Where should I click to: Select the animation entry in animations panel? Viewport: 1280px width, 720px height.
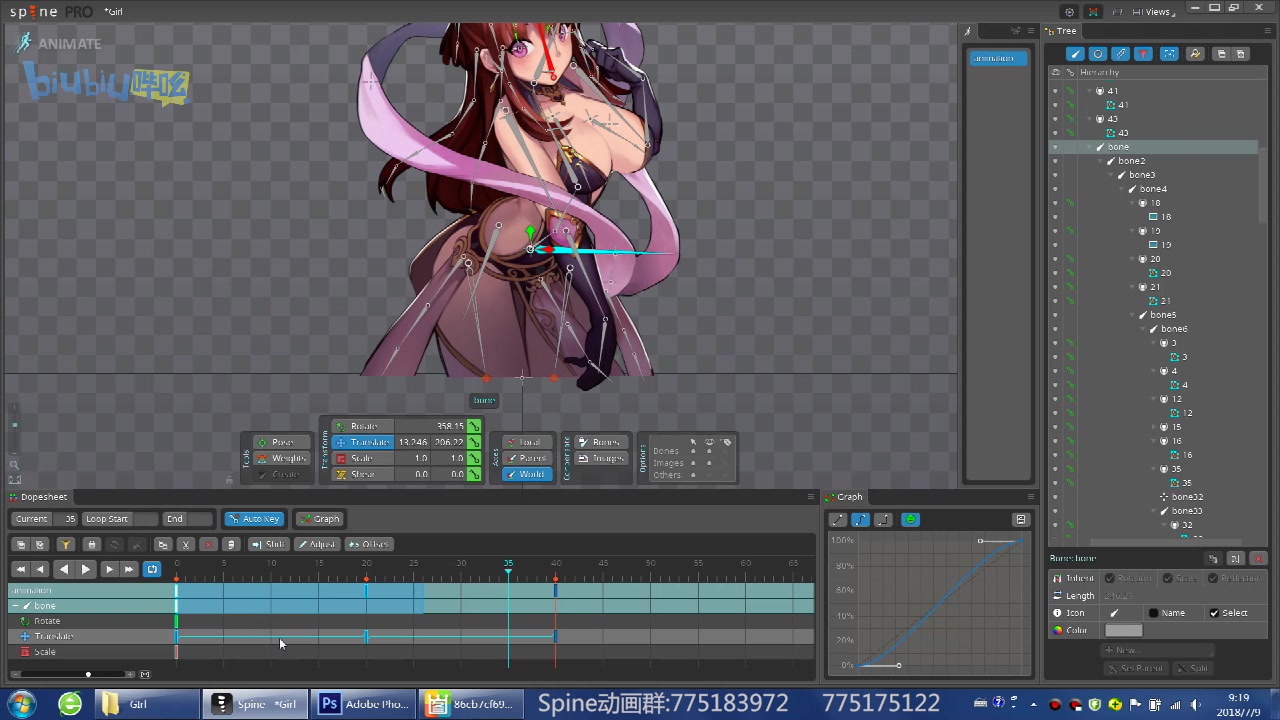tap(997, 58)
